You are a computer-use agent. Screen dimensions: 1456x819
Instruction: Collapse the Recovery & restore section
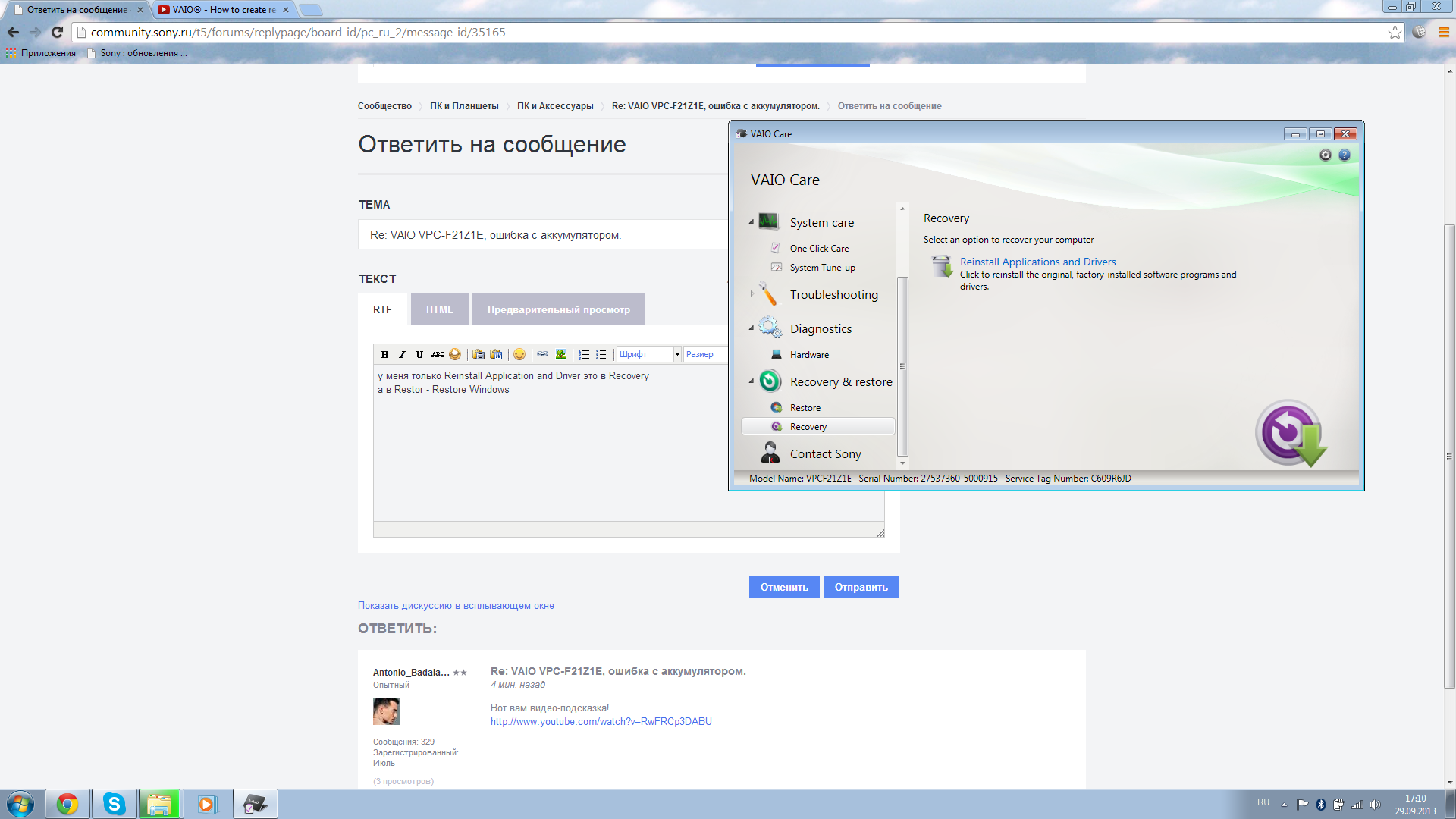click(752, 381)
